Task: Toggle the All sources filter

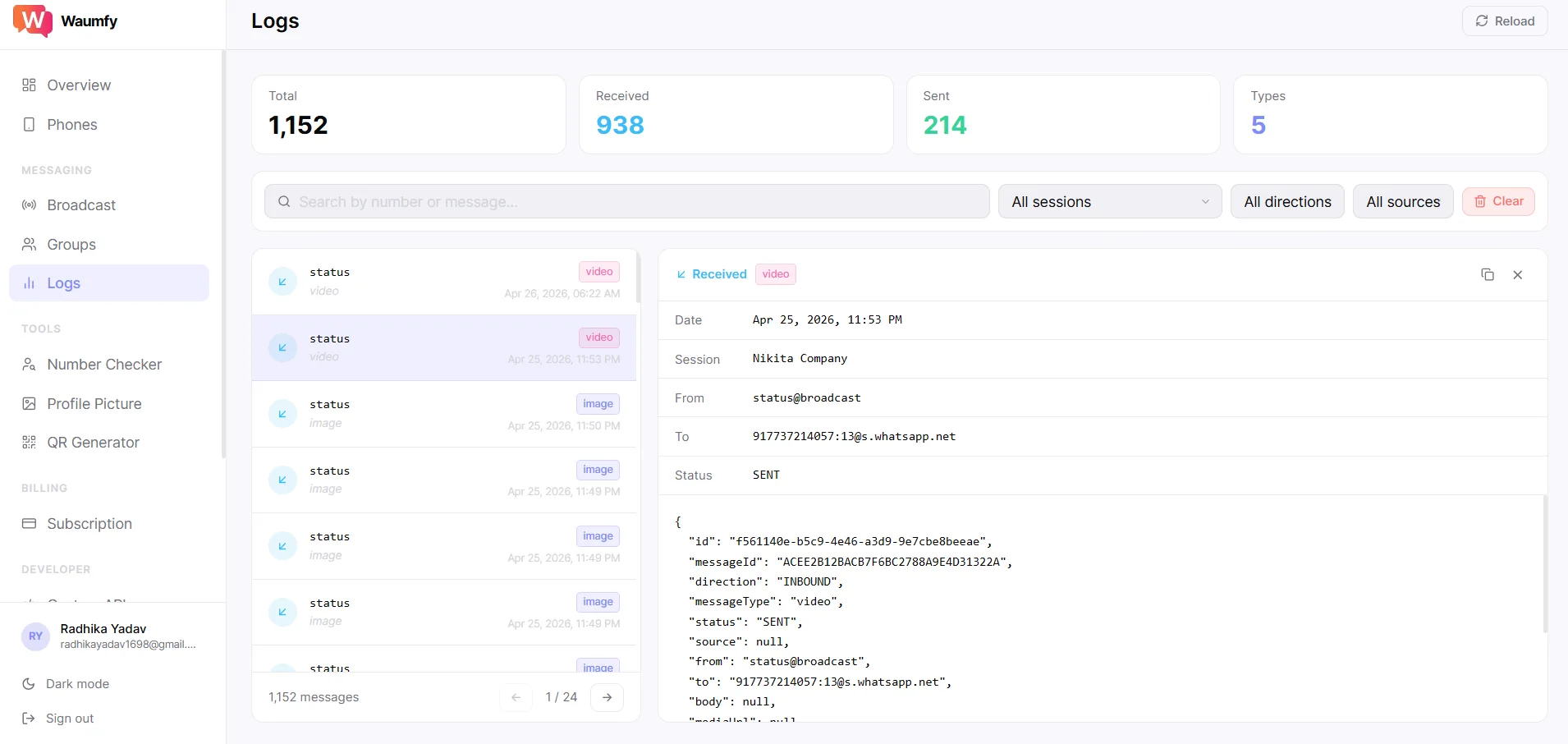Action: [1402, 202]
